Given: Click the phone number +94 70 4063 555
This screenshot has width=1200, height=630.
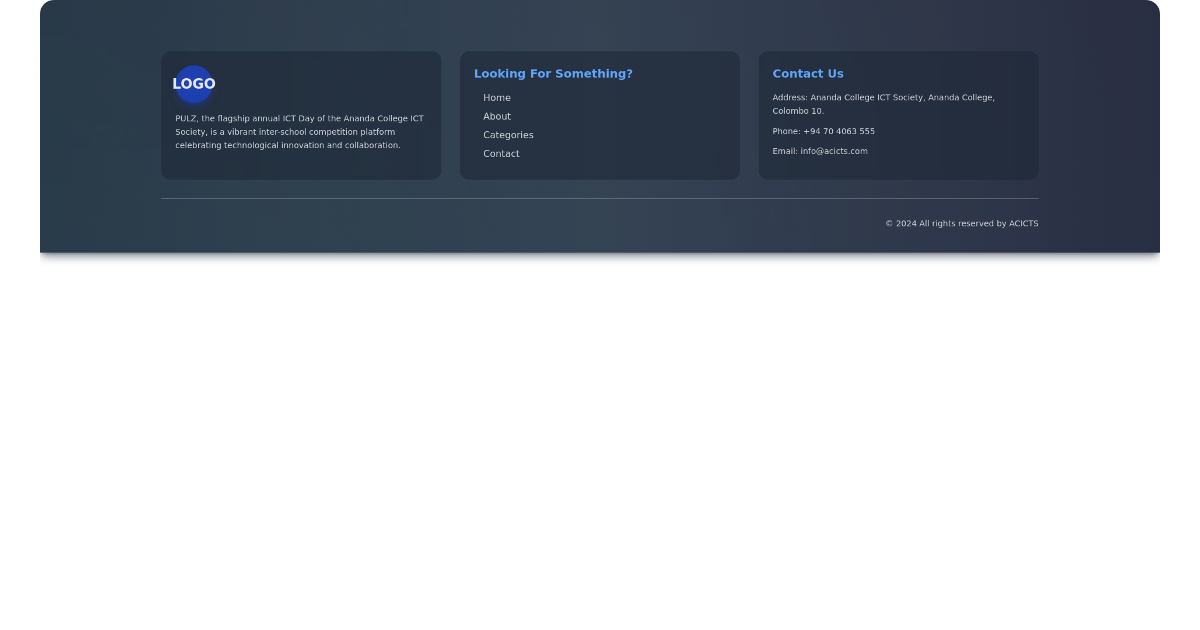Looking at the screenshot, I should (840, 131).
